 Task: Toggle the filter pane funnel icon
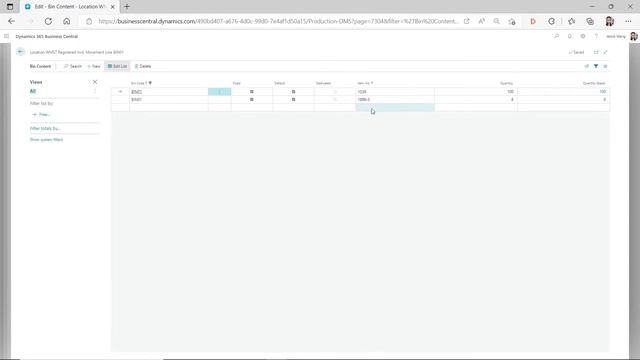click(x=596, y=66)
